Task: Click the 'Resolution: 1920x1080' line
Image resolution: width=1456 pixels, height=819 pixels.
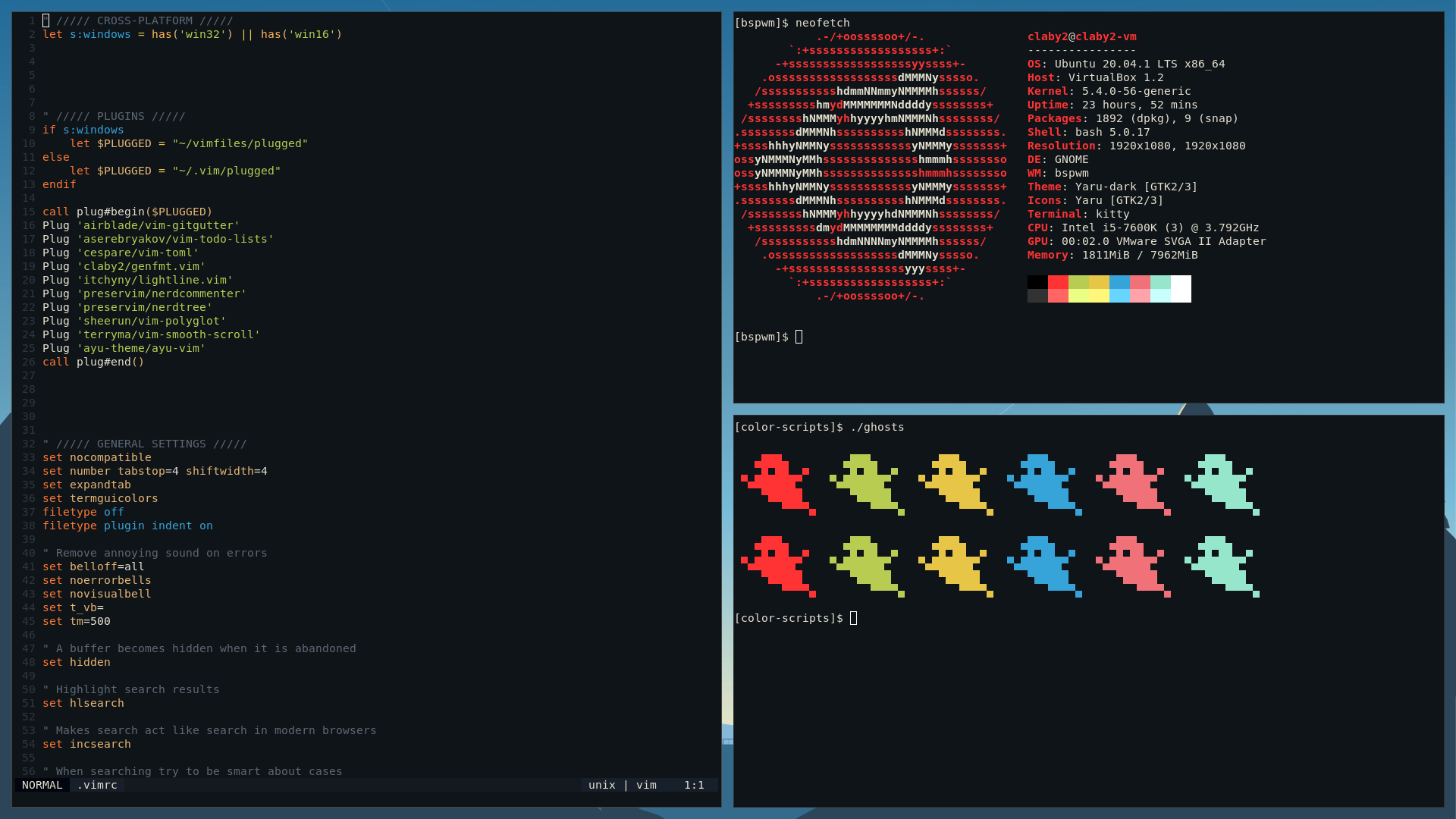Action: [x=1136, y=146]
